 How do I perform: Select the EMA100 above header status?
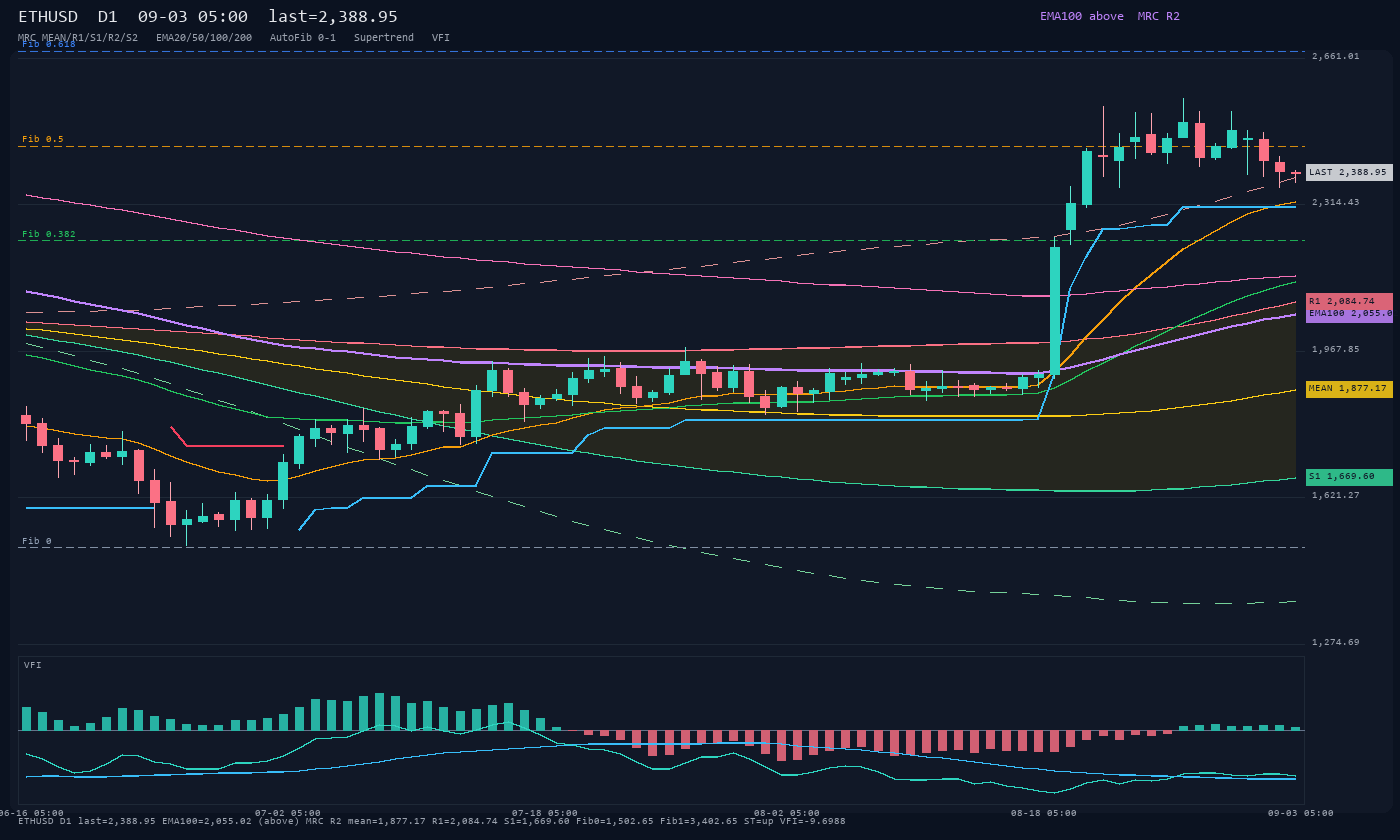1082,16
